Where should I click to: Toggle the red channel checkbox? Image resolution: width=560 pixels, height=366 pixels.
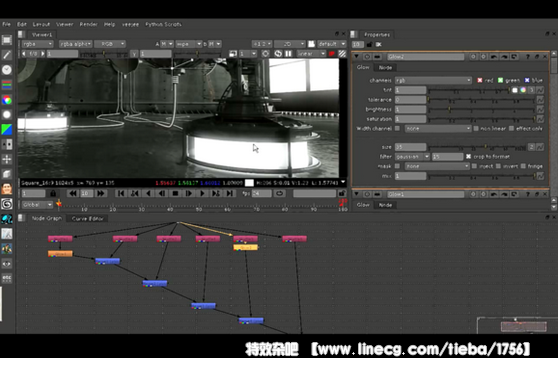pos(480,80)
